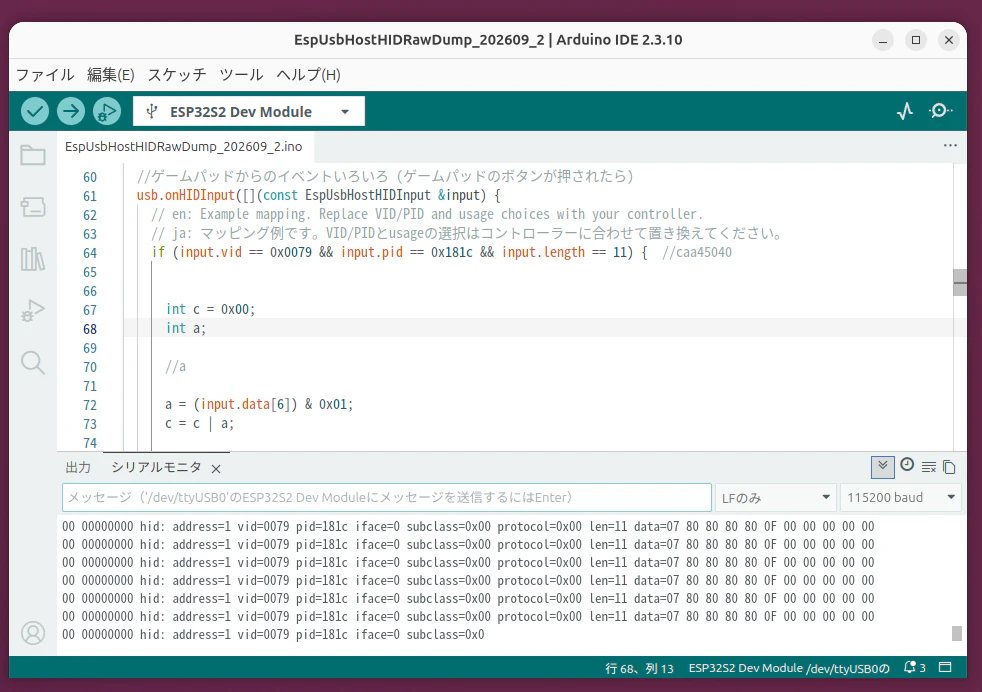Click 'ESP32S2 Dev Module /dev/ttyUSB0' status bar entry

pyautogui.click(x=789, y=668)
